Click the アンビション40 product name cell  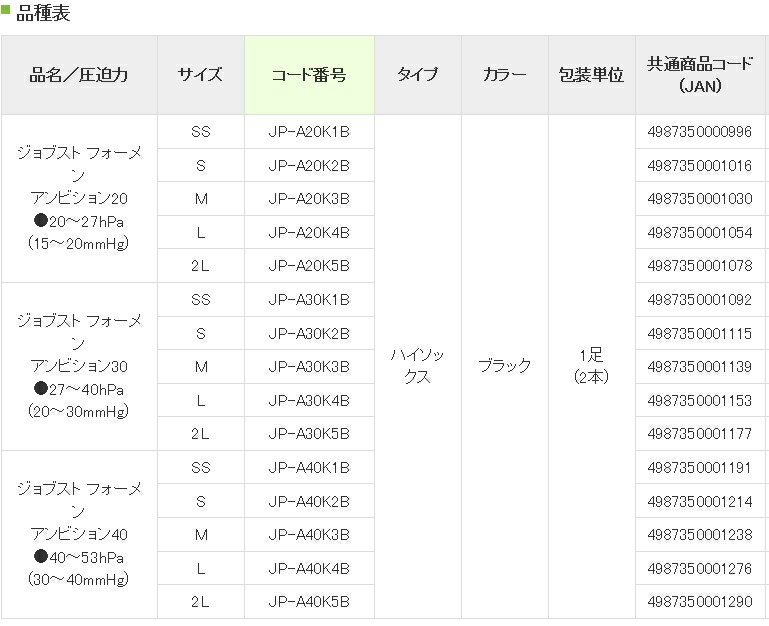pos(79,534)
